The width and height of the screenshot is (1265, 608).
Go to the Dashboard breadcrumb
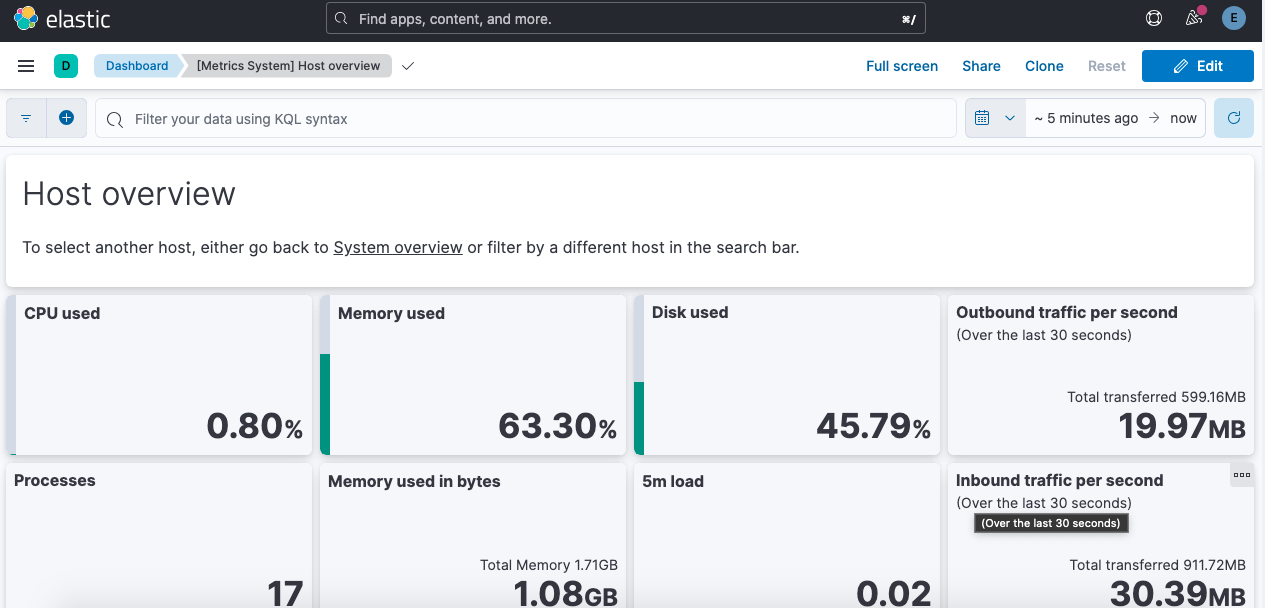[137, 66]
